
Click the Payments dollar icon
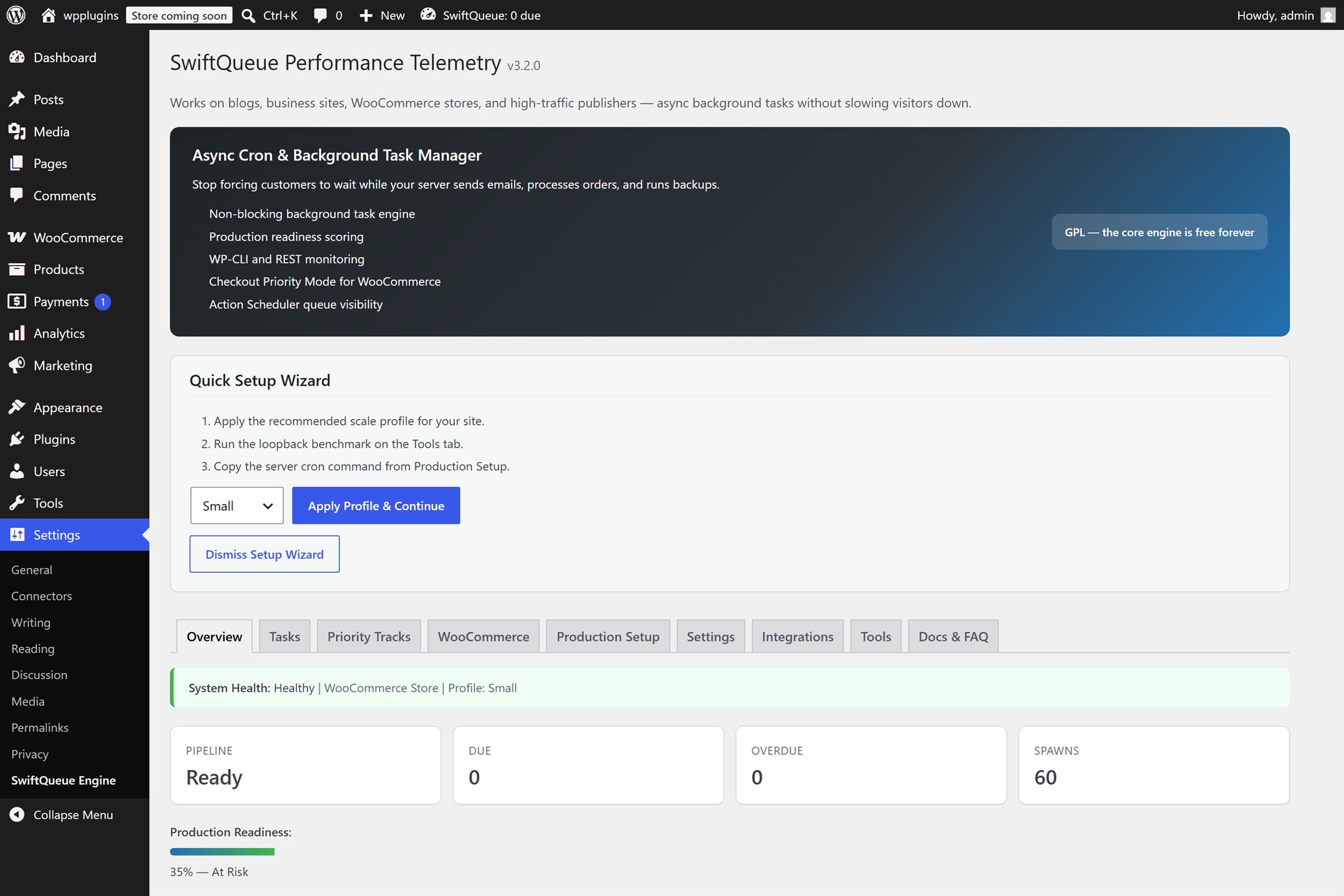coord(17,301)
